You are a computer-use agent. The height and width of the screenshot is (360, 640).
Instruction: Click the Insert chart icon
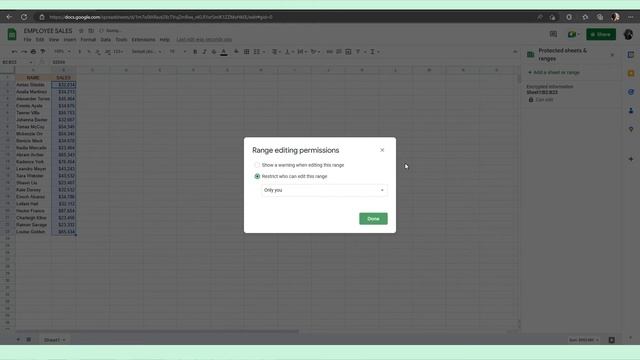(x=348, y=52)
